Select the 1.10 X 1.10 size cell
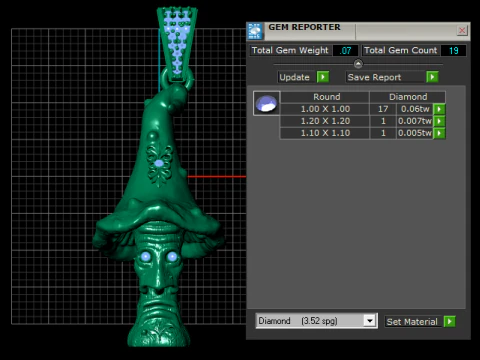Image resolution: width=480 pixels, height=360 pixels. point(325,133)
